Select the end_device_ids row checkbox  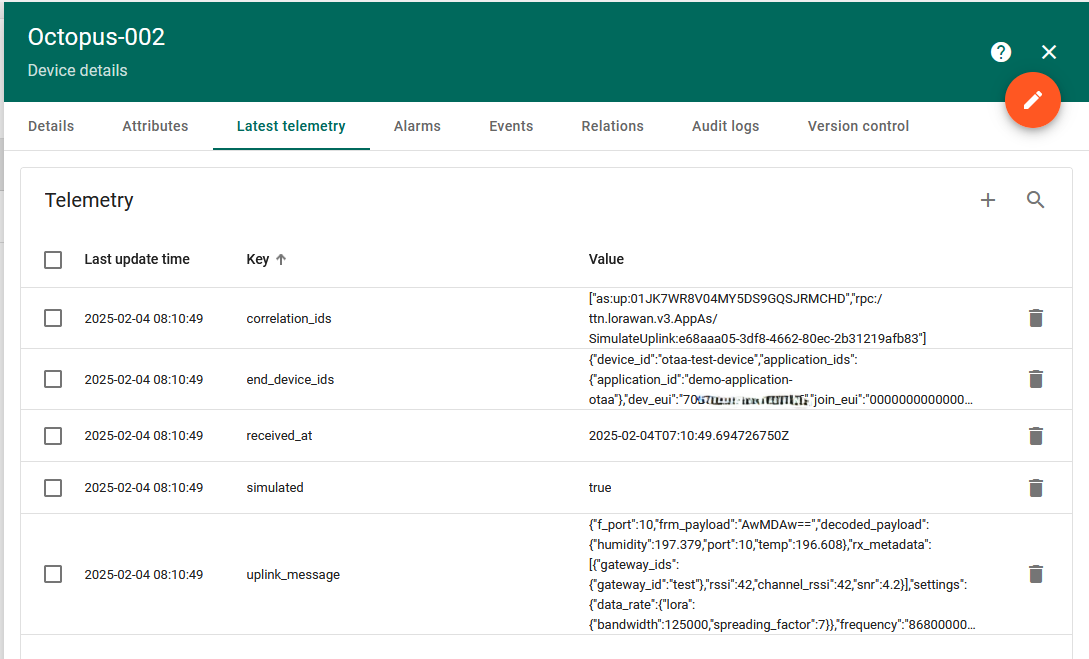53,378
